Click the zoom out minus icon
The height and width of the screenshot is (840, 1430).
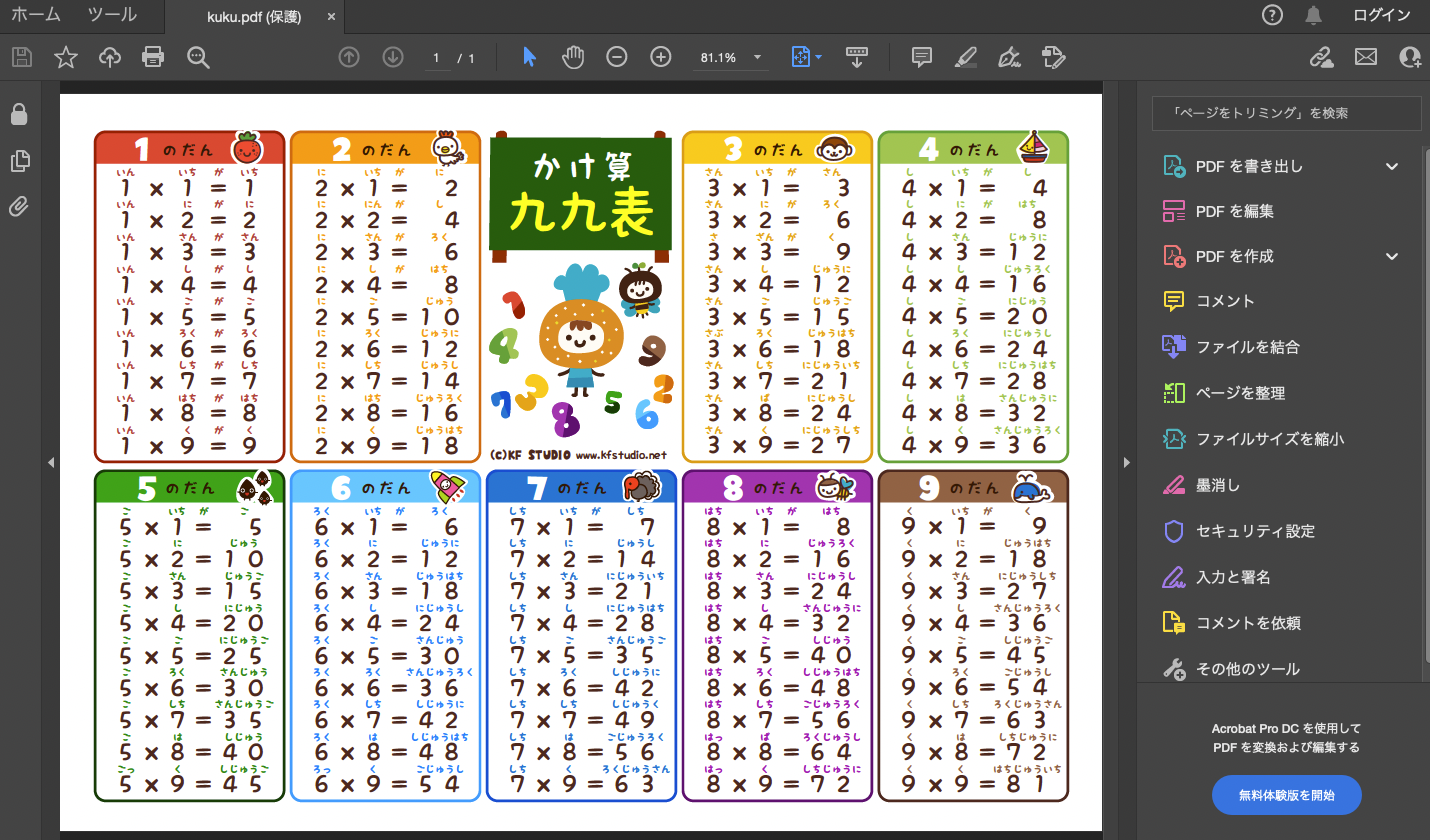pyautogui.click(x=617, y=57)
